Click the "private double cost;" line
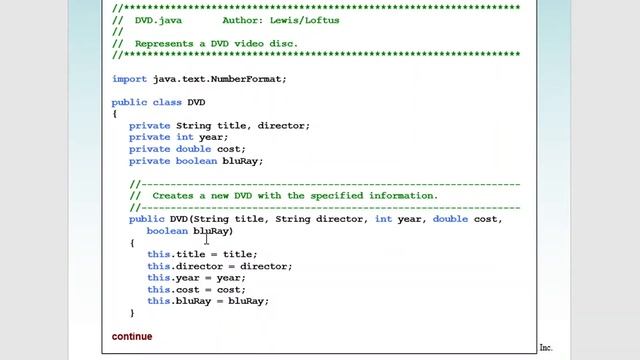 pos(187,149)
